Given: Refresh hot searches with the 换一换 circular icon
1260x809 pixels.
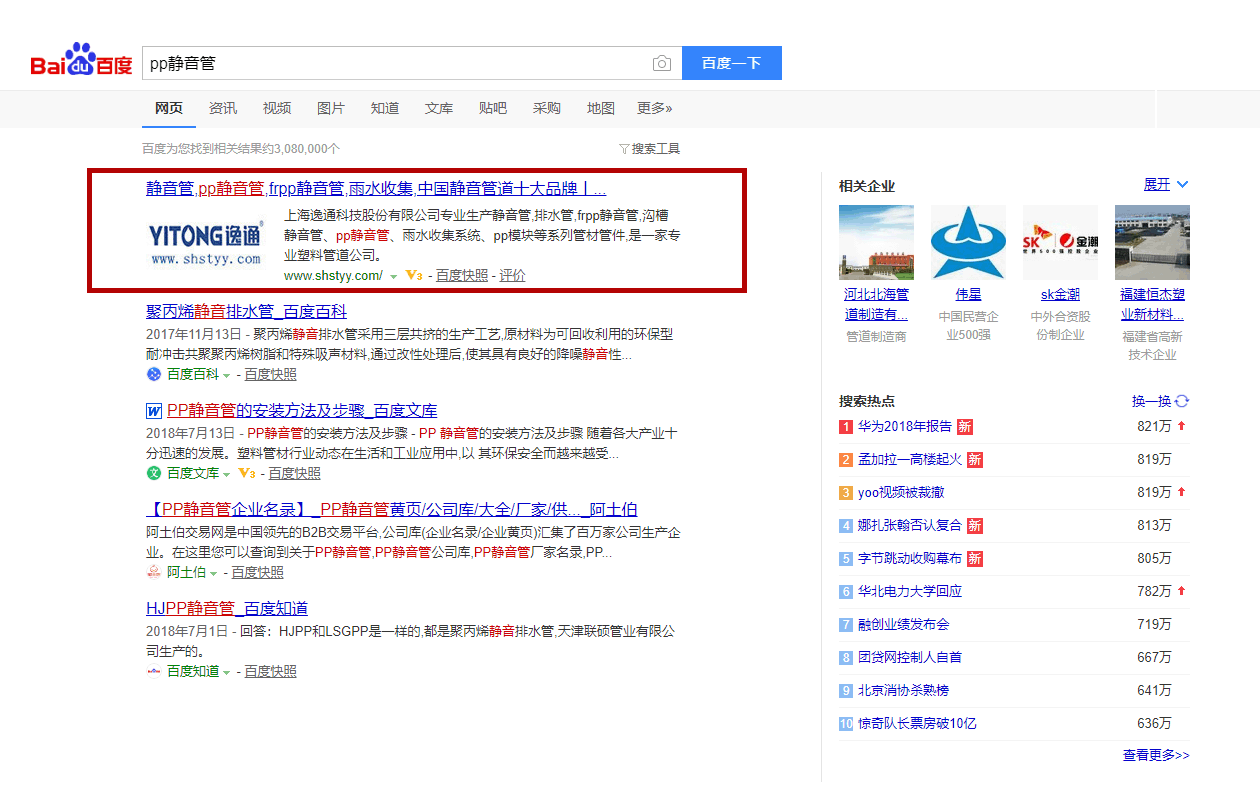Looking at the screenshot, I should 1182,401.
